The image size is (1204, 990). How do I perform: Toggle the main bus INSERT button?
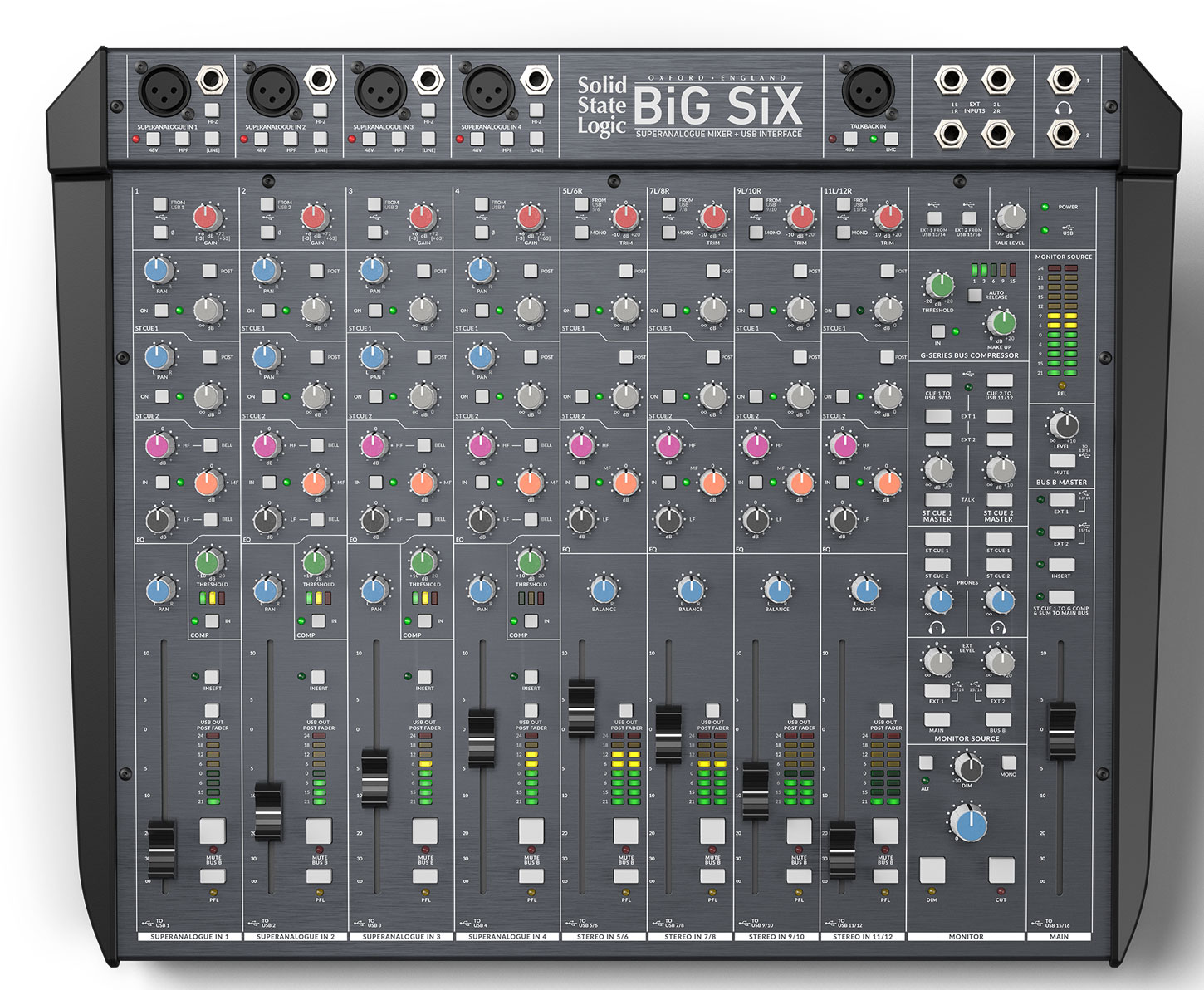(x=1062, y=565)
